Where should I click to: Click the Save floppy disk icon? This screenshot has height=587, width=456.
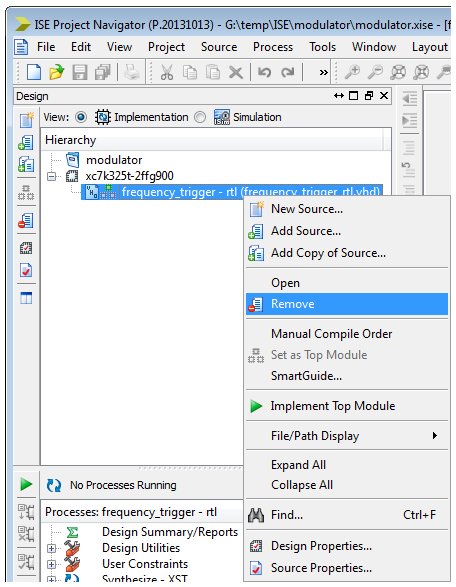coord(79,72)
